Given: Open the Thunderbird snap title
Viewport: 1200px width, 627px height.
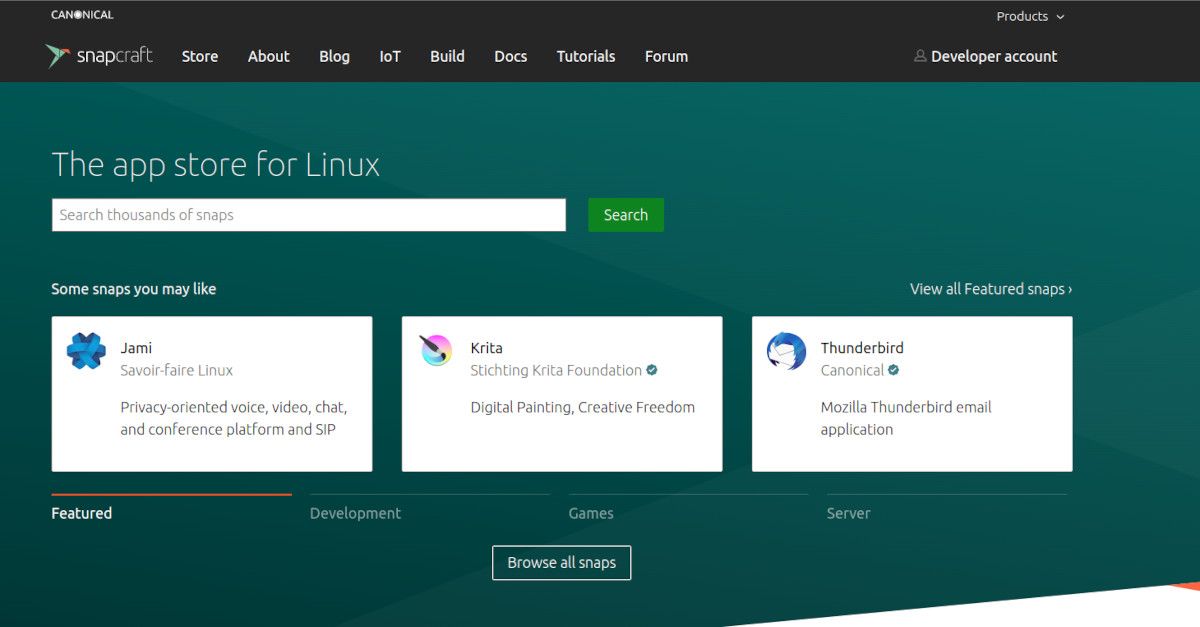Looking at the screenshot, I should coord(862,348).
